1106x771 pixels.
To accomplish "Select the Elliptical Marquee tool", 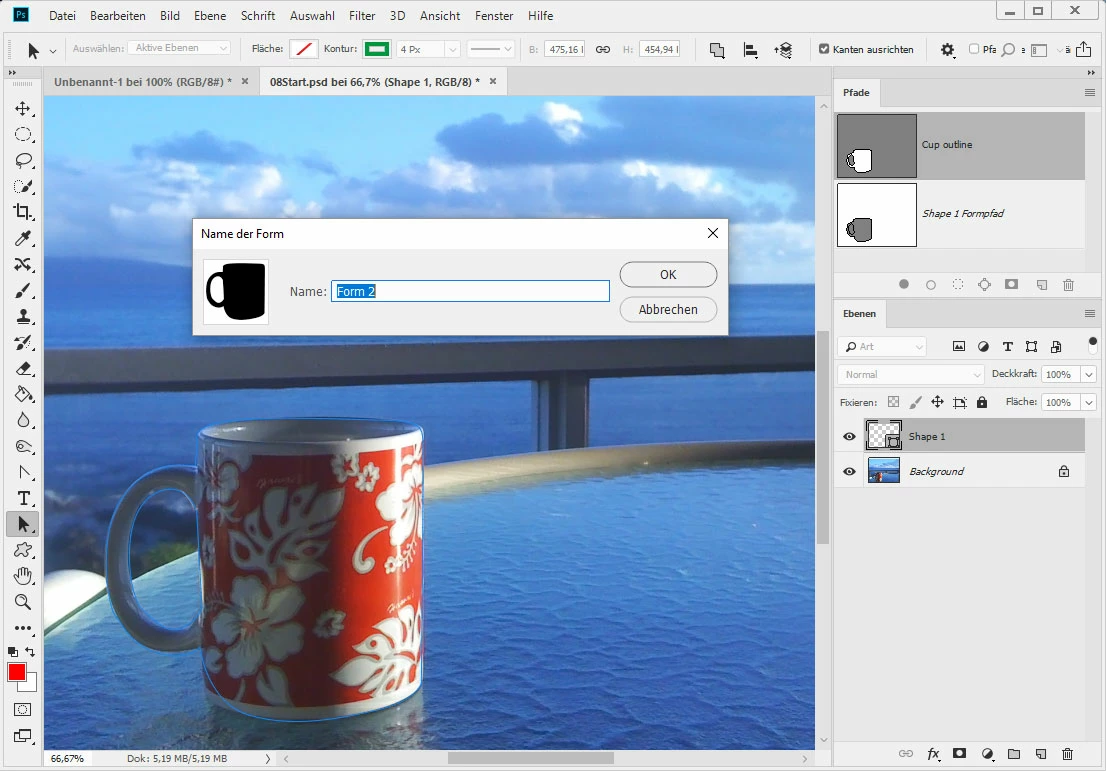I will (23, 135).
